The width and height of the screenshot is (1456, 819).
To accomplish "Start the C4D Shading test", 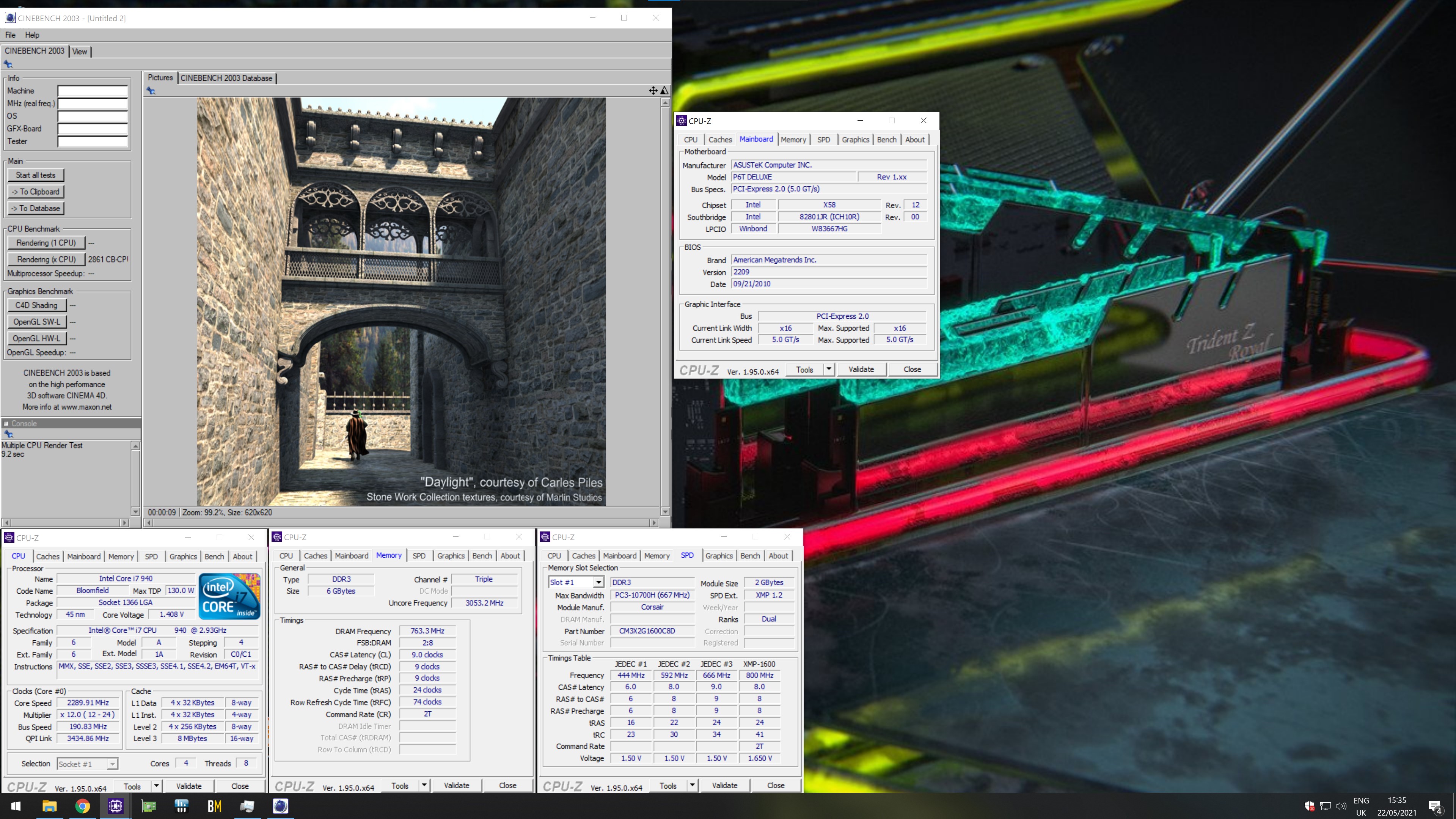I will 37,305.
